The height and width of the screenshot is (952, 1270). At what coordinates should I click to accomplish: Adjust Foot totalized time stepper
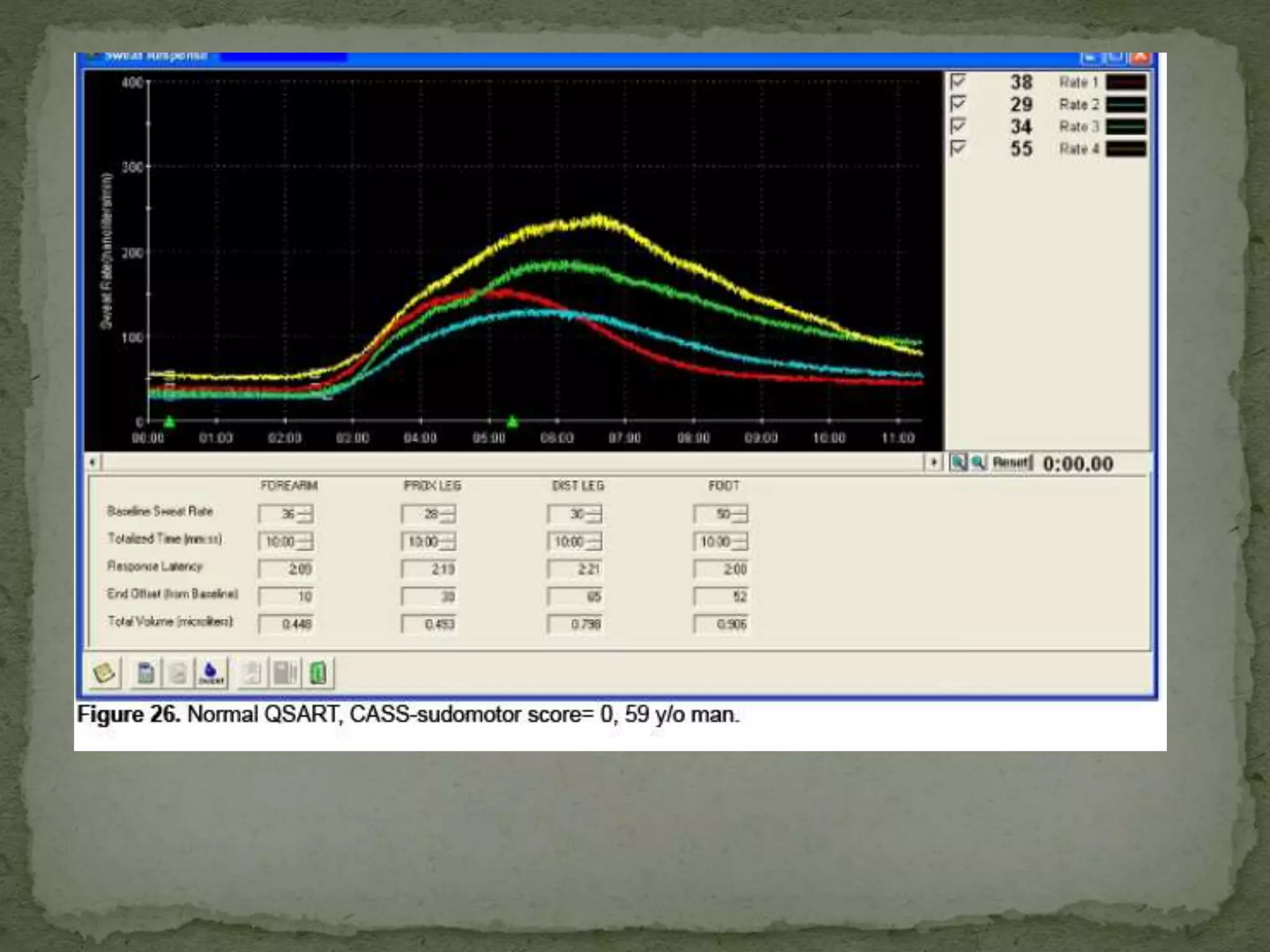[740, 542]
